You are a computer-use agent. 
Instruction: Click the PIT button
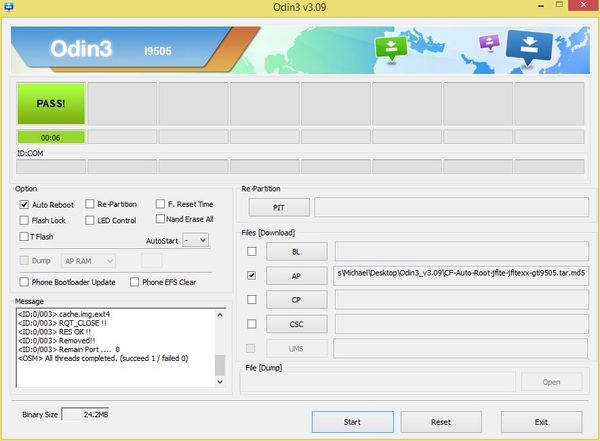279,207
